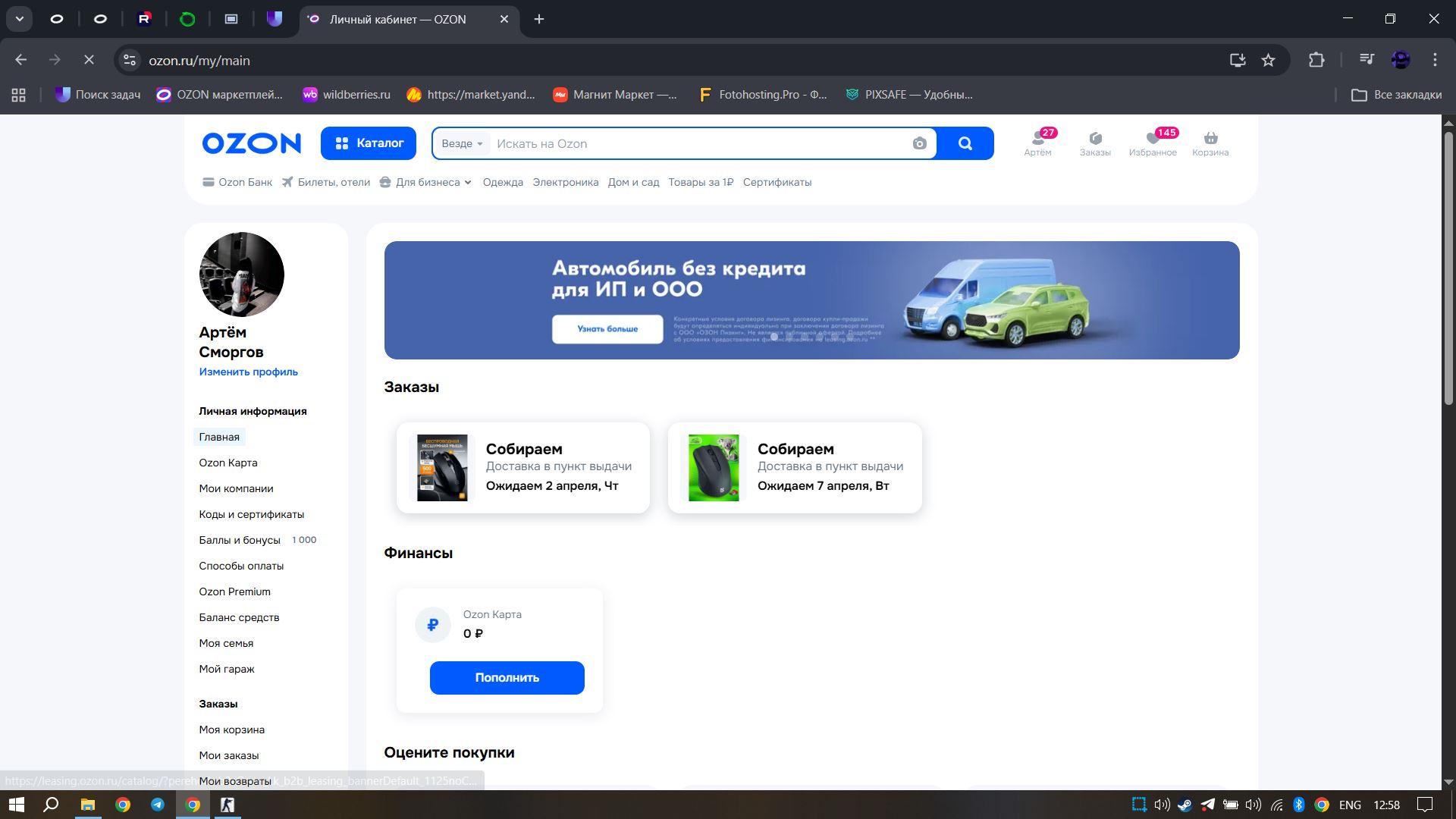
Task: Click the Изменить профиль link
Action: click(248, 372)
